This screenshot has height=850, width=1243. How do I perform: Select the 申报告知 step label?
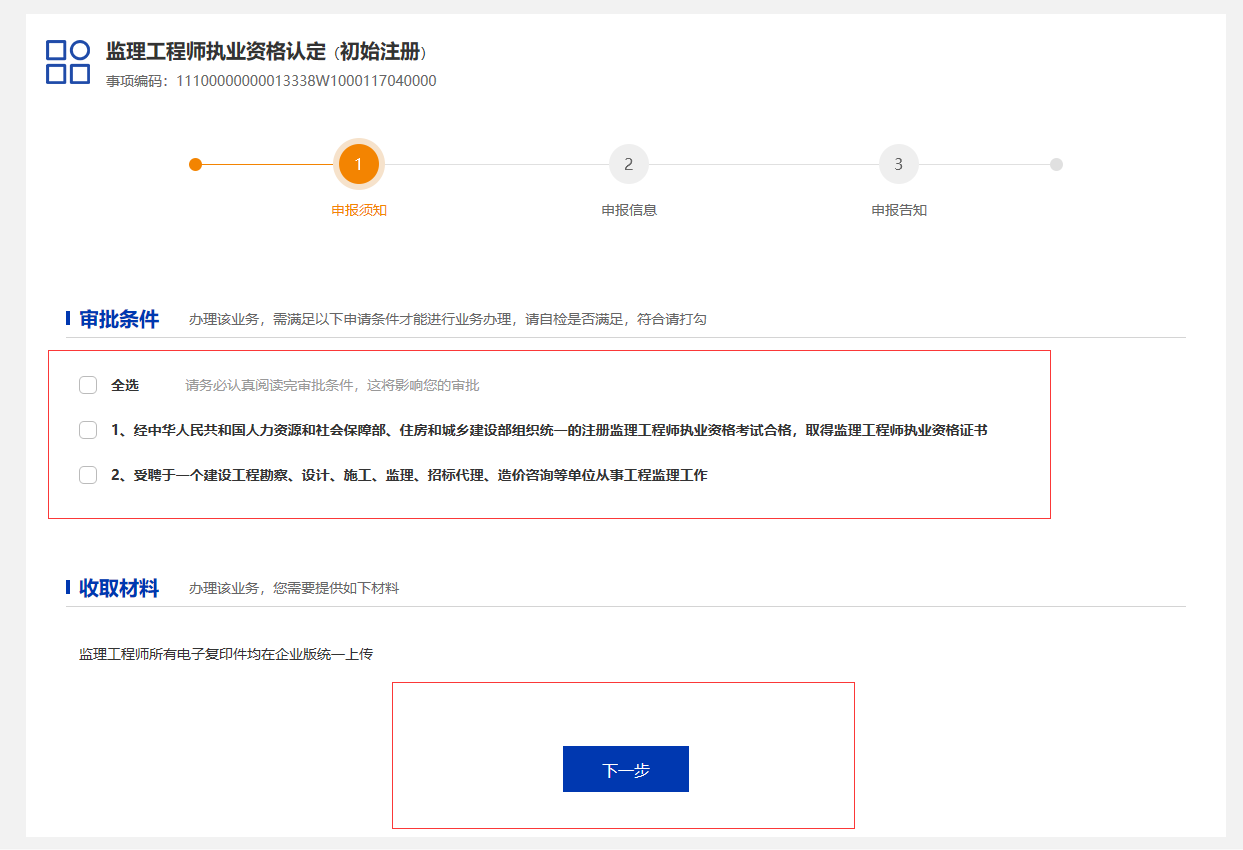point(897,210)
